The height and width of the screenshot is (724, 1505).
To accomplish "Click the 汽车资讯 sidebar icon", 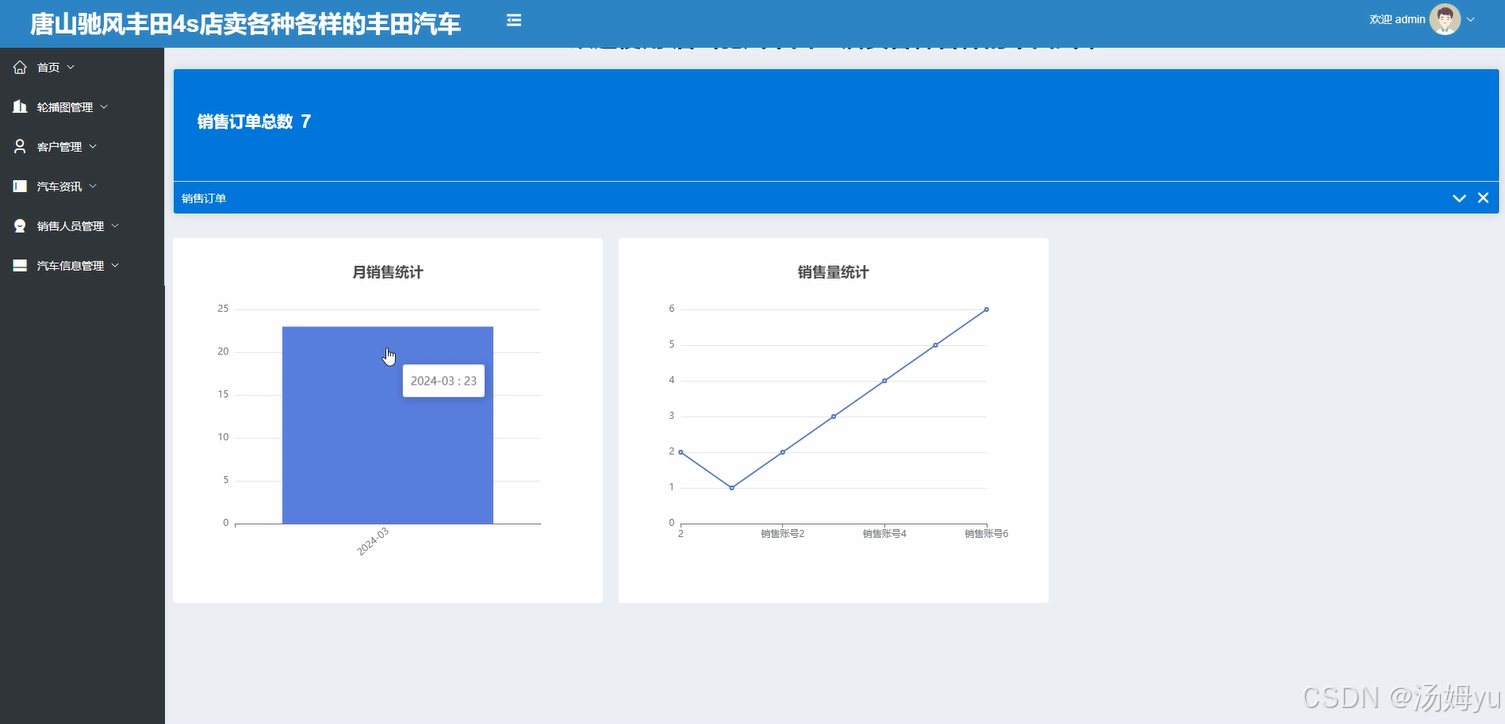I will 20,186.
